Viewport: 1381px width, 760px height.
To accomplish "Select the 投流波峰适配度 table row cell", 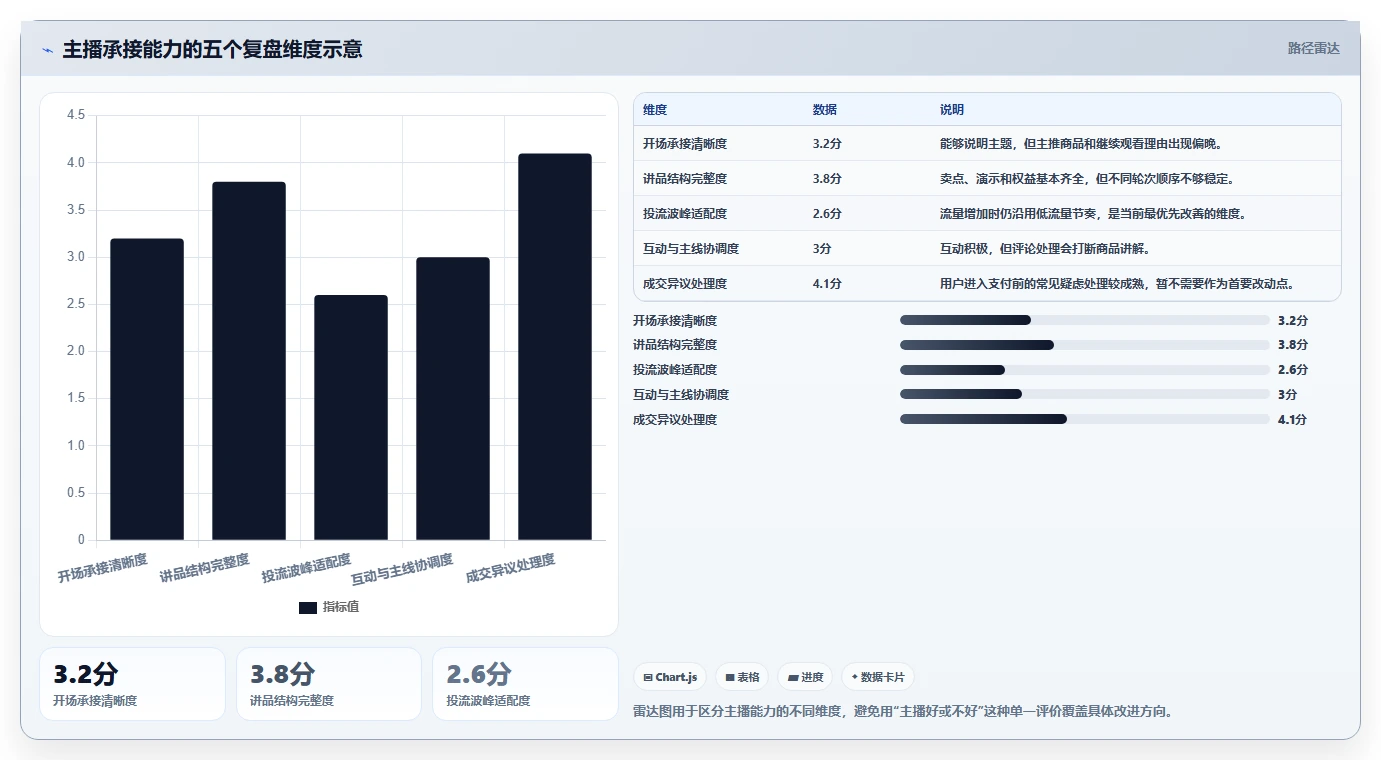I will pyautogui.click(x=685, y=214).
